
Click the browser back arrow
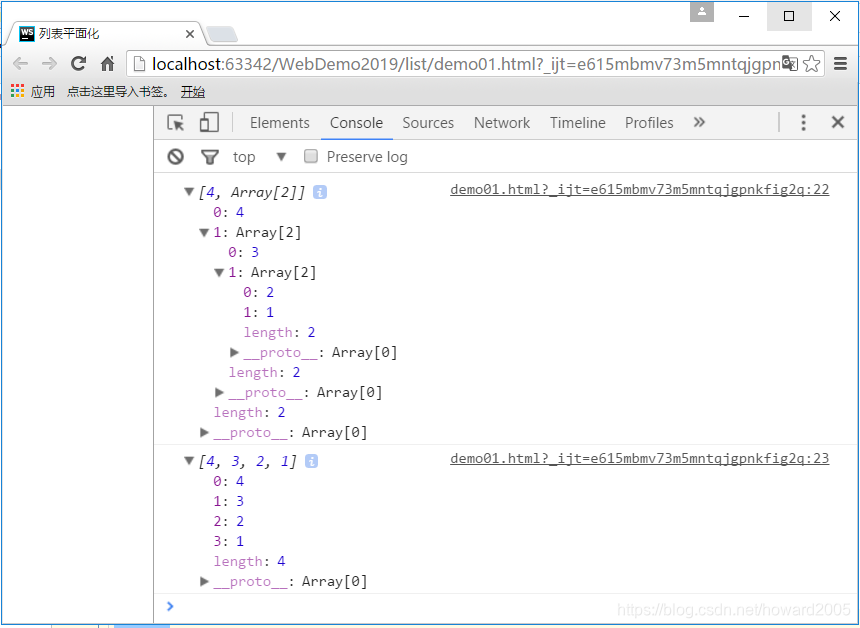coord(20,64)
